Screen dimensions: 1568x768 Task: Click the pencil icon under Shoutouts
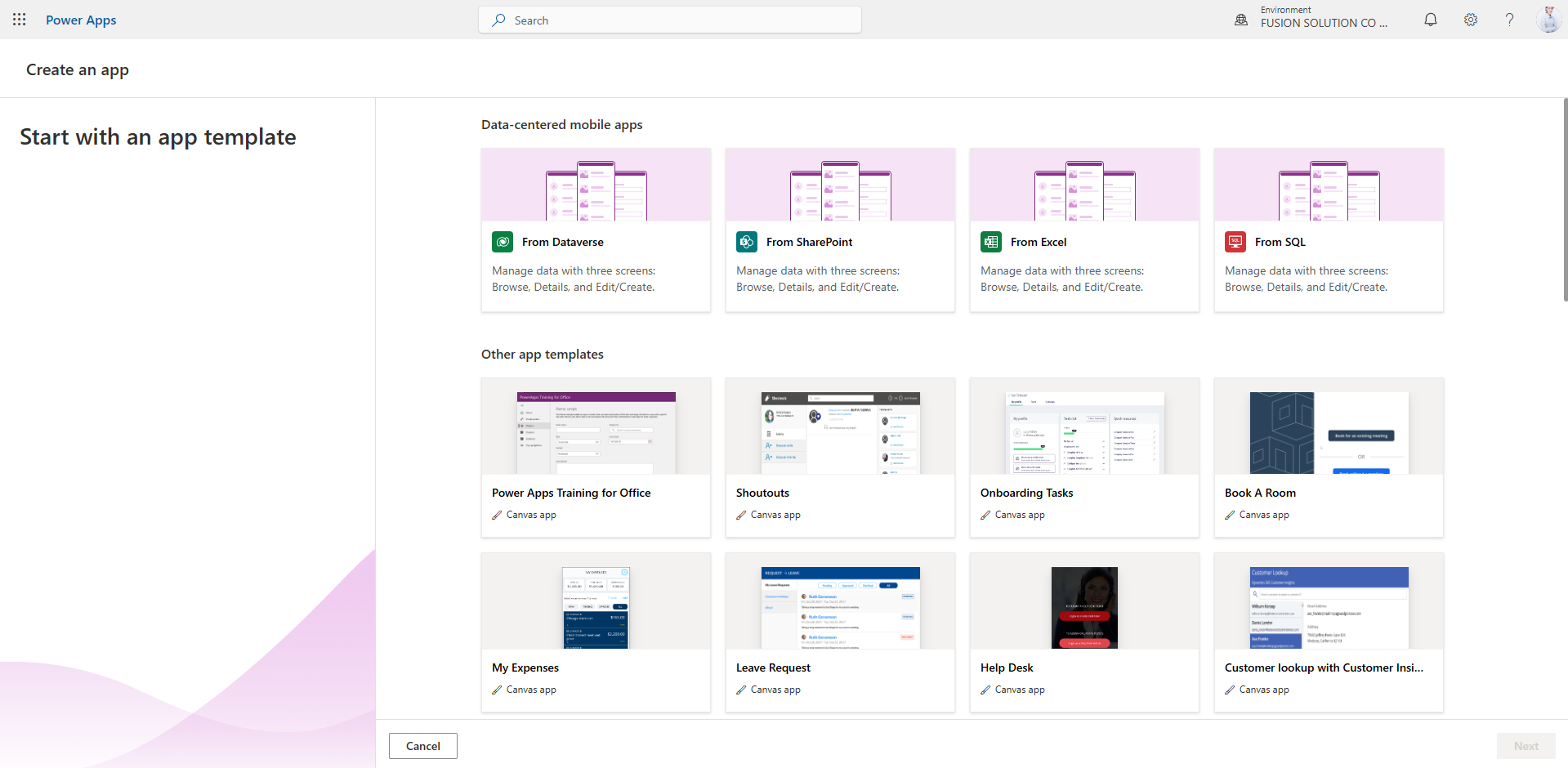click(x=741, y=515)
